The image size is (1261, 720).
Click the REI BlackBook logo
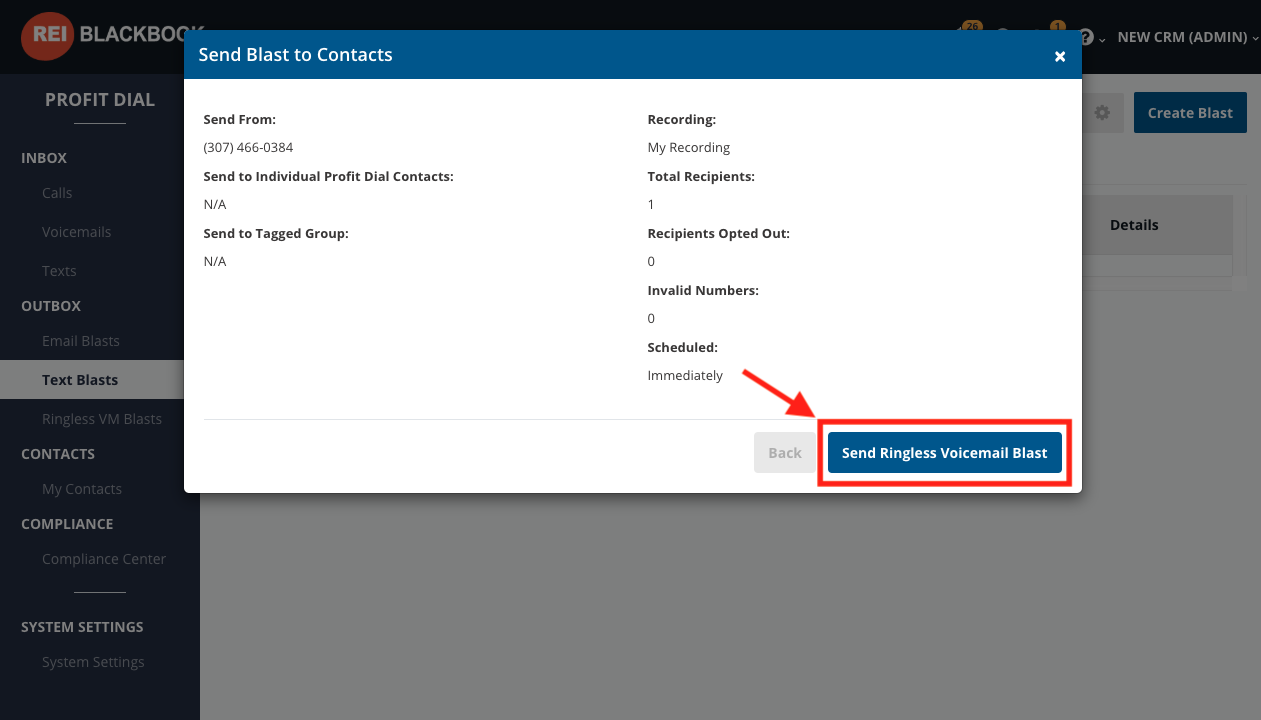point(110,35)
